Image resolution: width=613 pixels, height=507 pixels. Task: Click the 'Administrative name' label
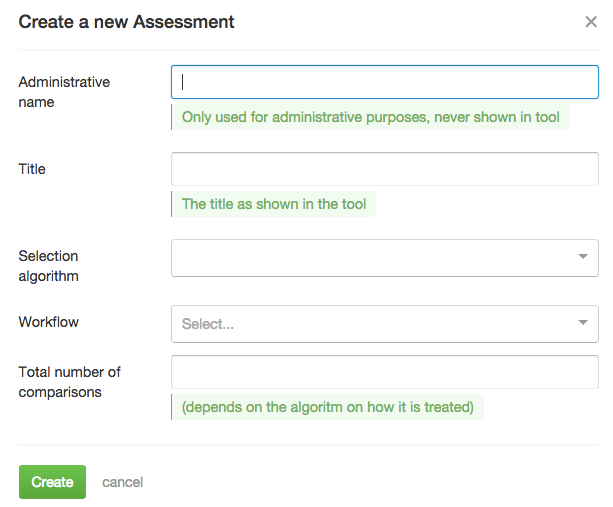point(64,92)
